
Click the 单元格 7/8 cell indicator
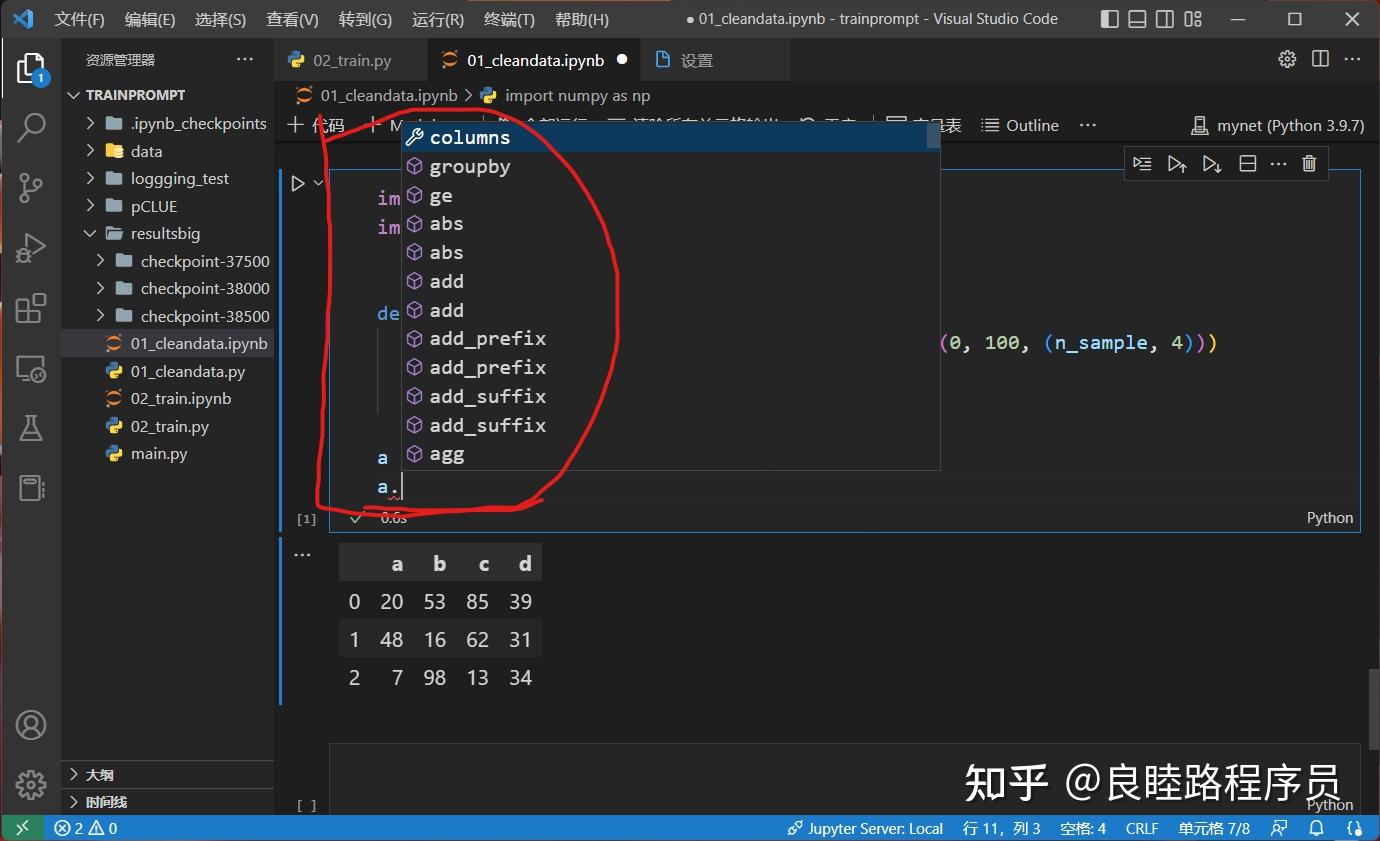(1214, 828)
